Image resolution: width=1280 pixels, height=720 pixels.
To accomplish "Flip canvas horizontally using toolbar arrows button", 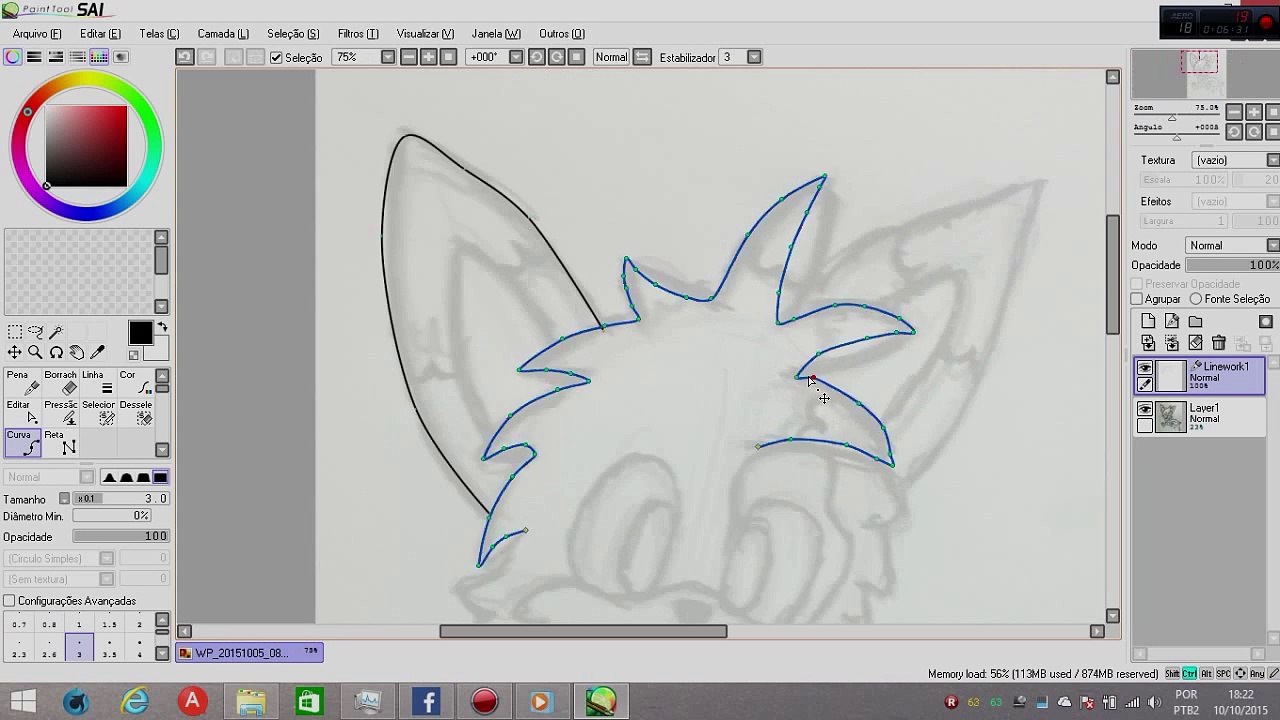I will 642,57.
